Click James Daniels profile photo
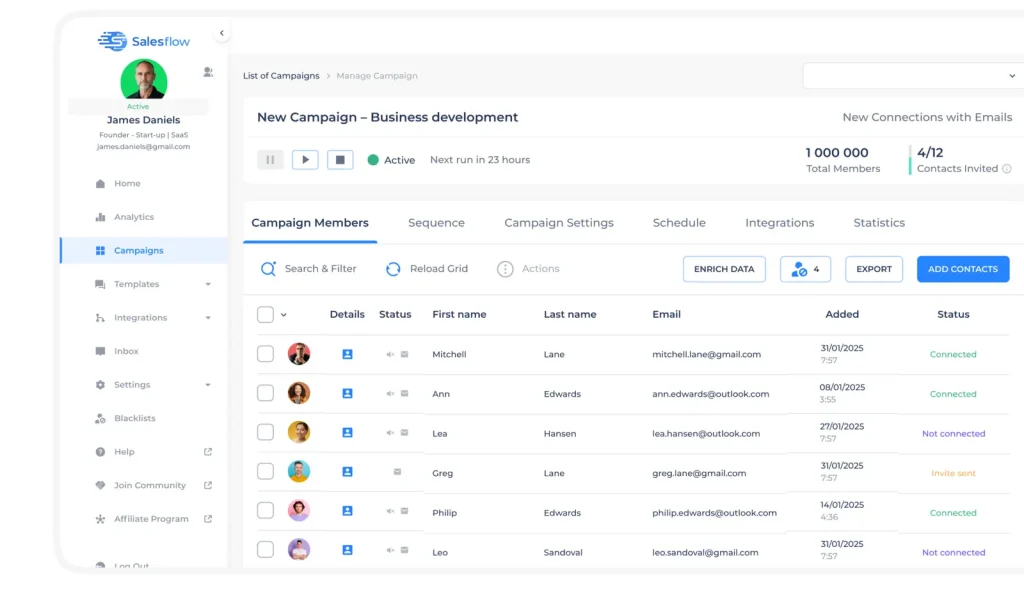 coord(144,80)
